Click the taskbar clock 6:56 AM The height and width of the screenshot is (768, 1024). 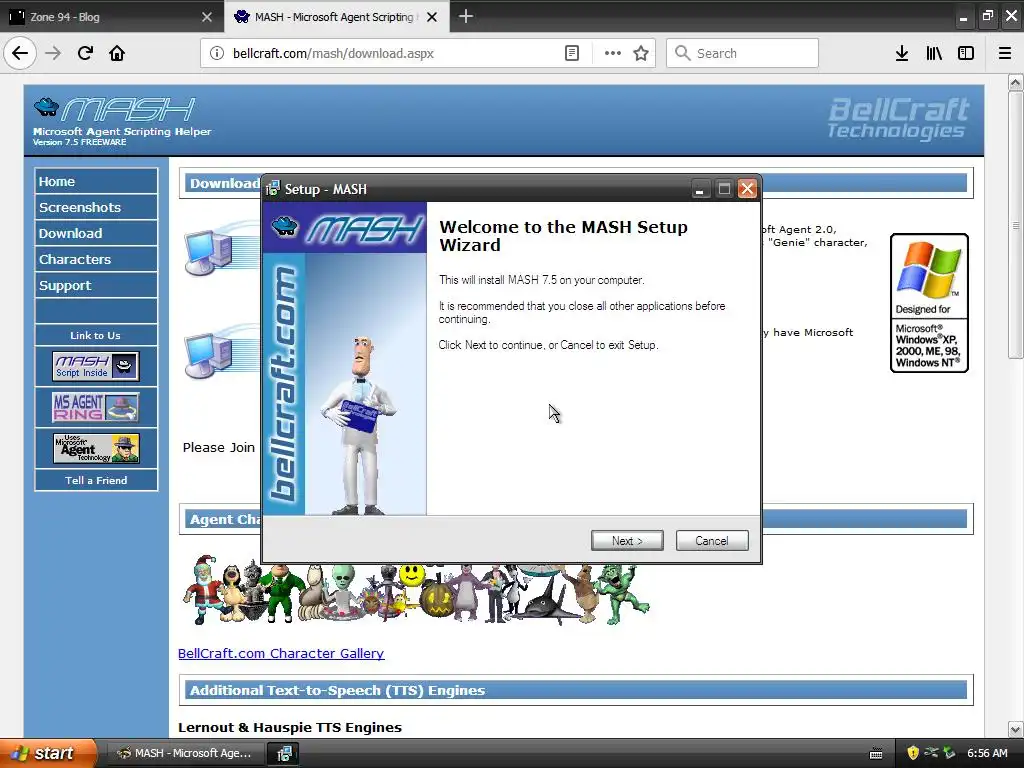pos(987,753)
